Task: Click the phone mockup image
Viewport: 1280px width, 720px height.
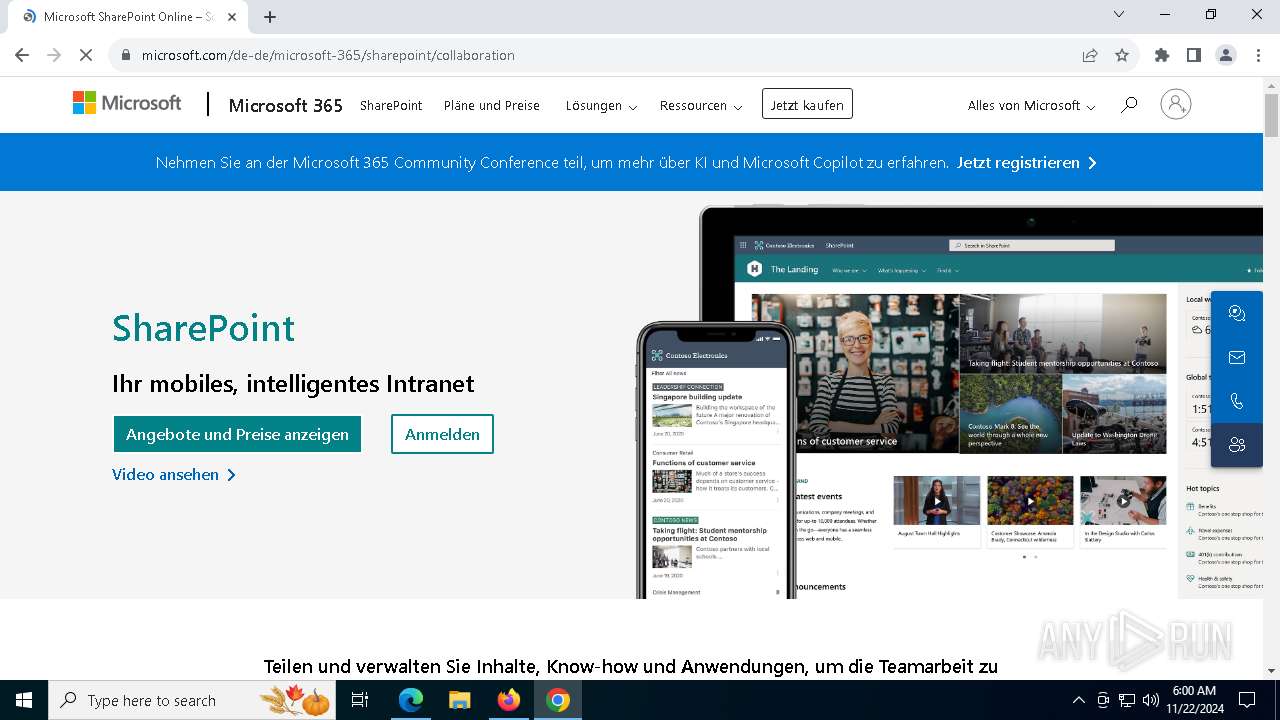Action: click(x=716, y=460)
